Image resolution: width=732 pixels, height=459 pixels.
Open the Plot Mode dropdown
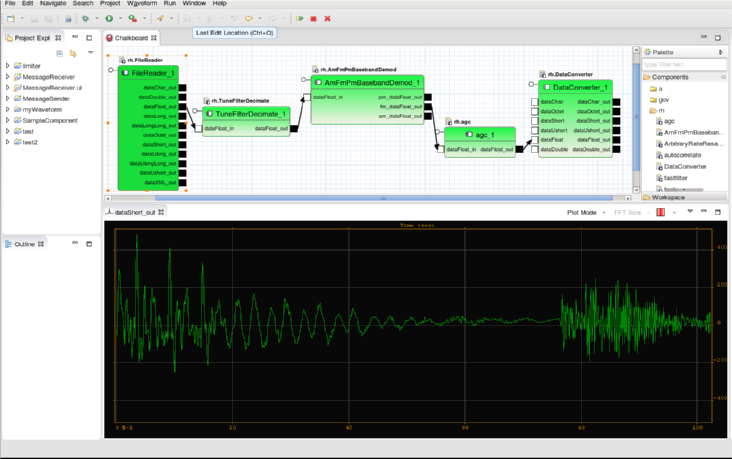tap(585, 212)
